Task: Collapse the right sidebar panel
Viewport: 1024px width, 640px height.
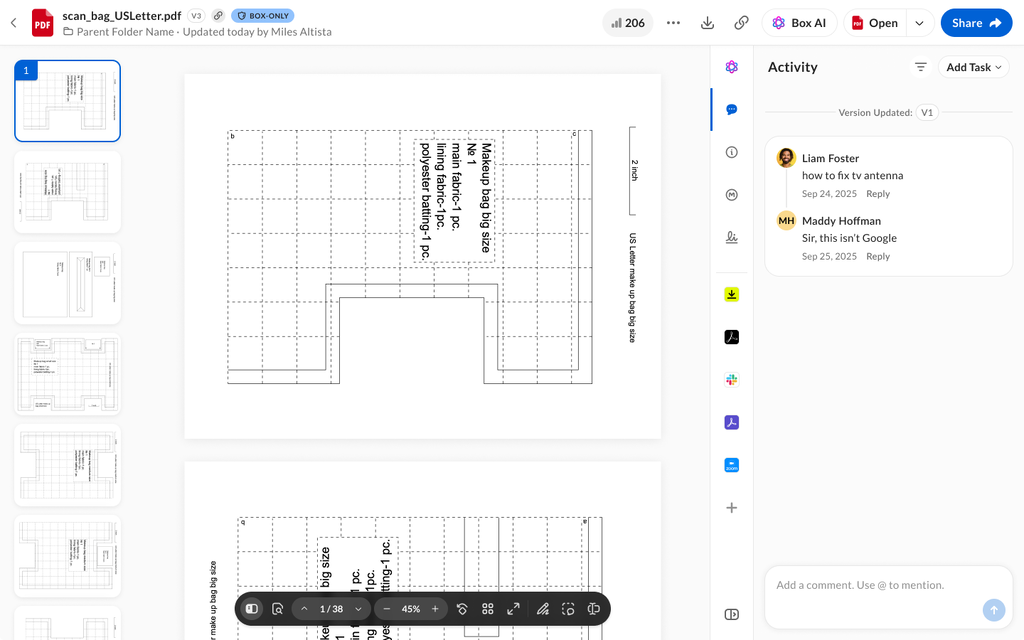Action: point(731,615)
